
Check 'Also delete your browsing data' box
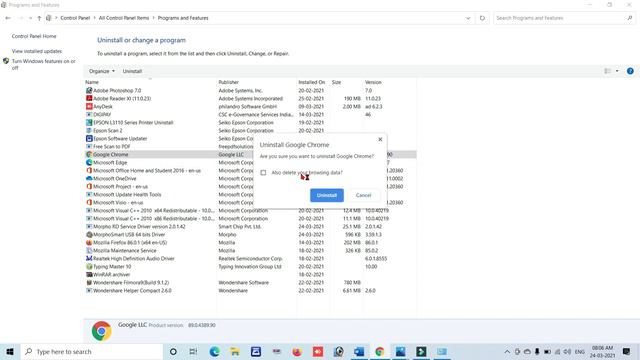tap(263, 173)
